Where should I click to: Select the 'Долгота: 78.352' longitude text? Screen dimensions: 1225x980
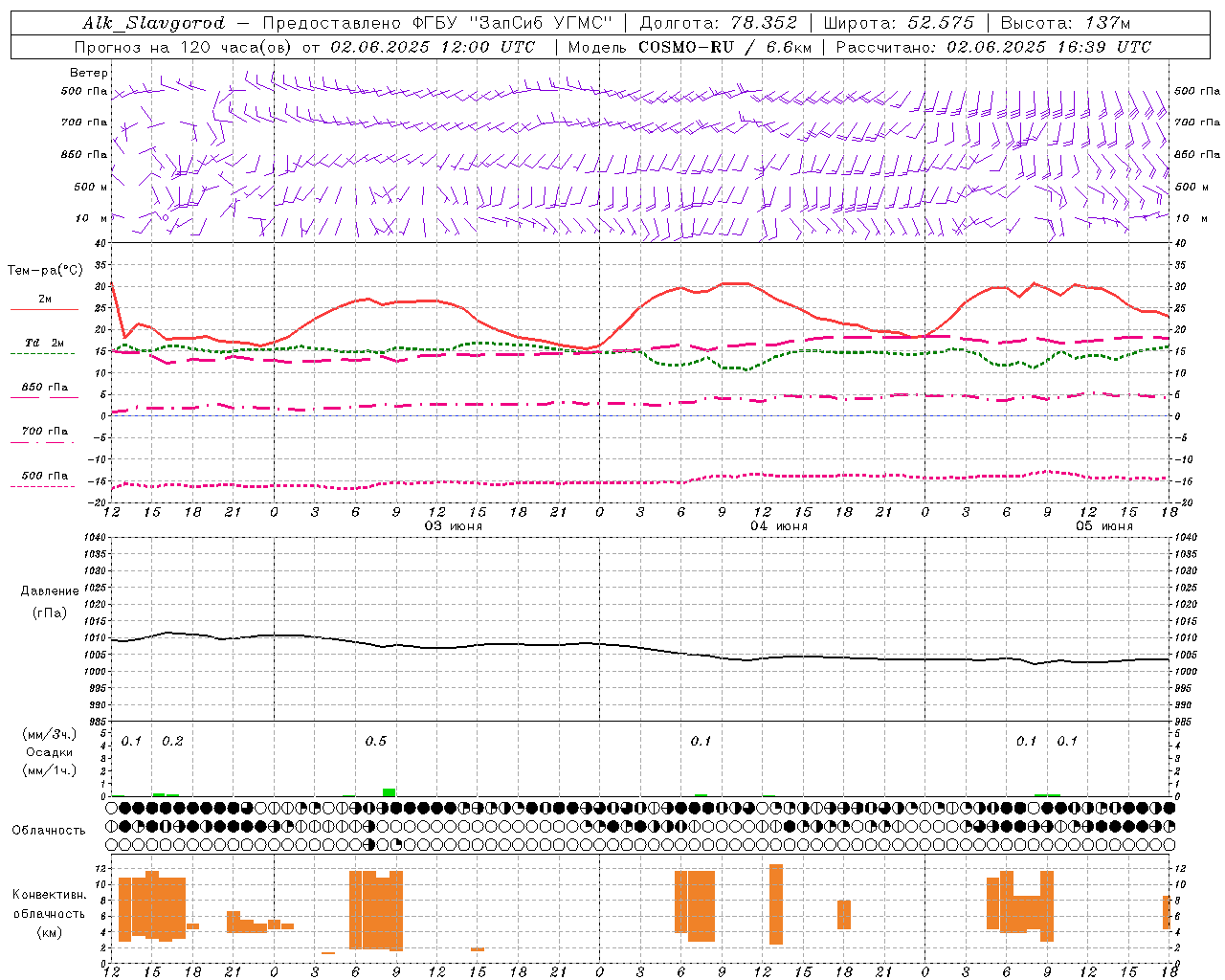point(718,23)
